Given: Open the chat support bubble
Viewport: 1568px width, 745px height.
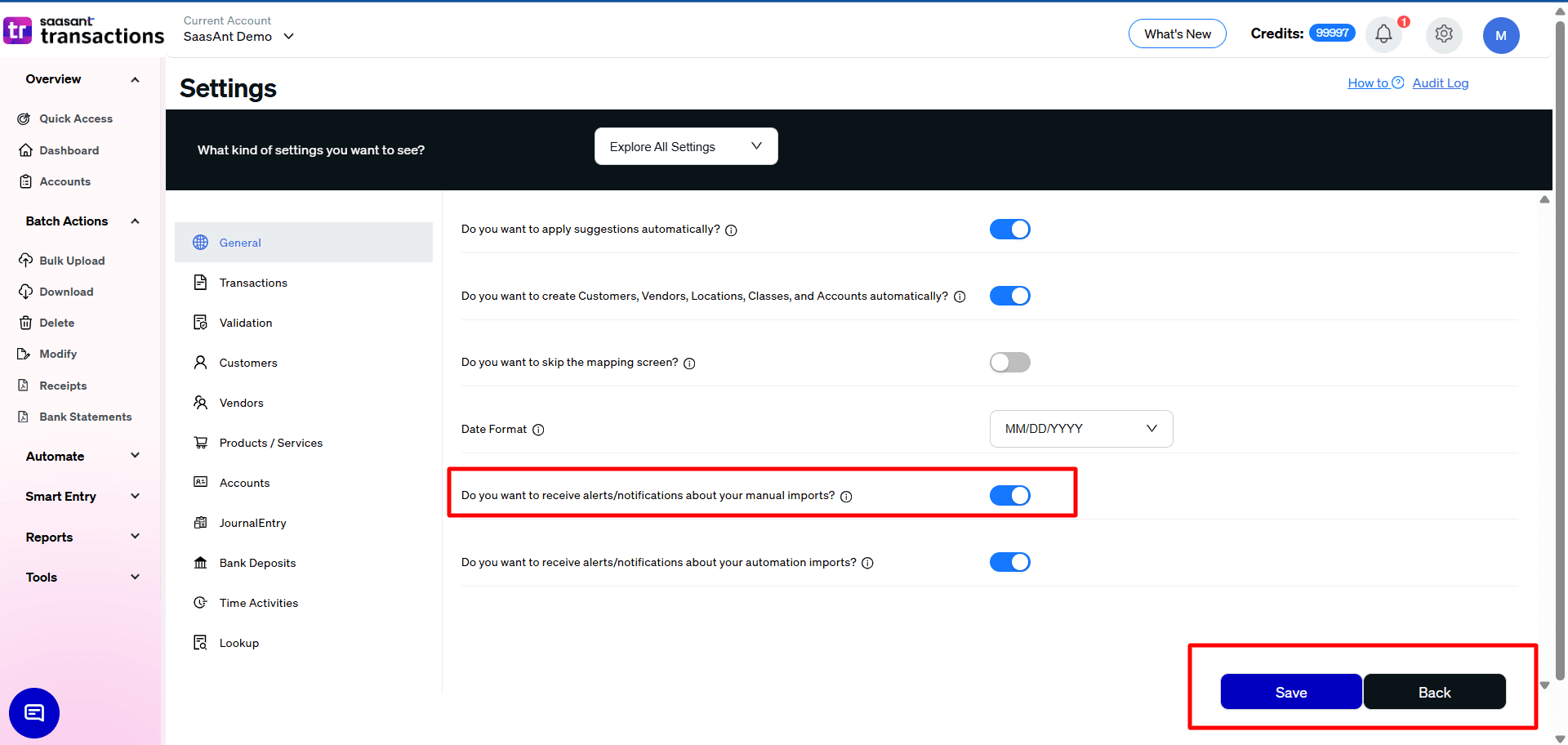Looking at the screenshot, I should click(33, 712).
